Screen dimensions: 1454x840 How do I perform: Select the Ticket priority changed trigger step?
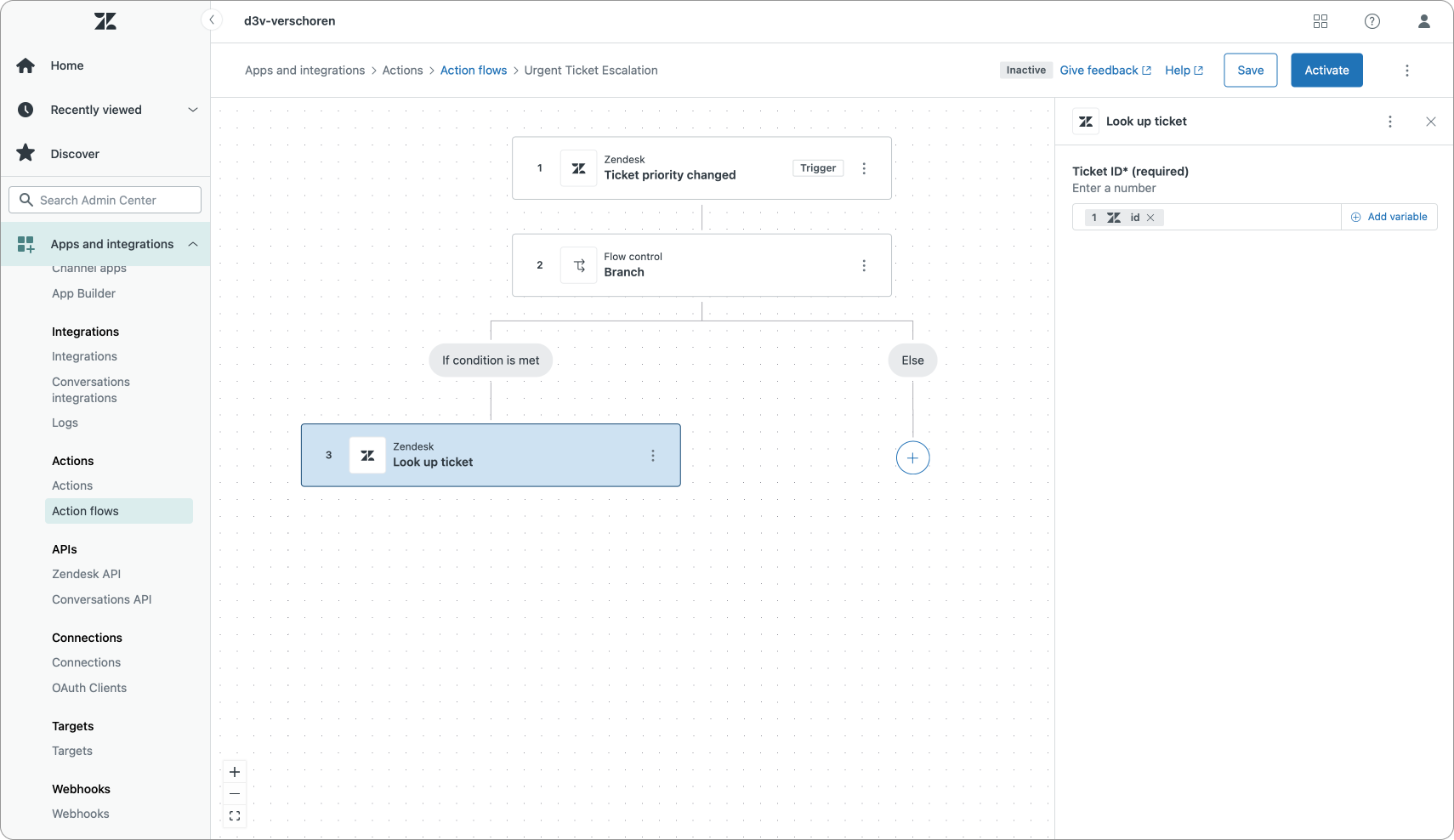tap(702, 168)
